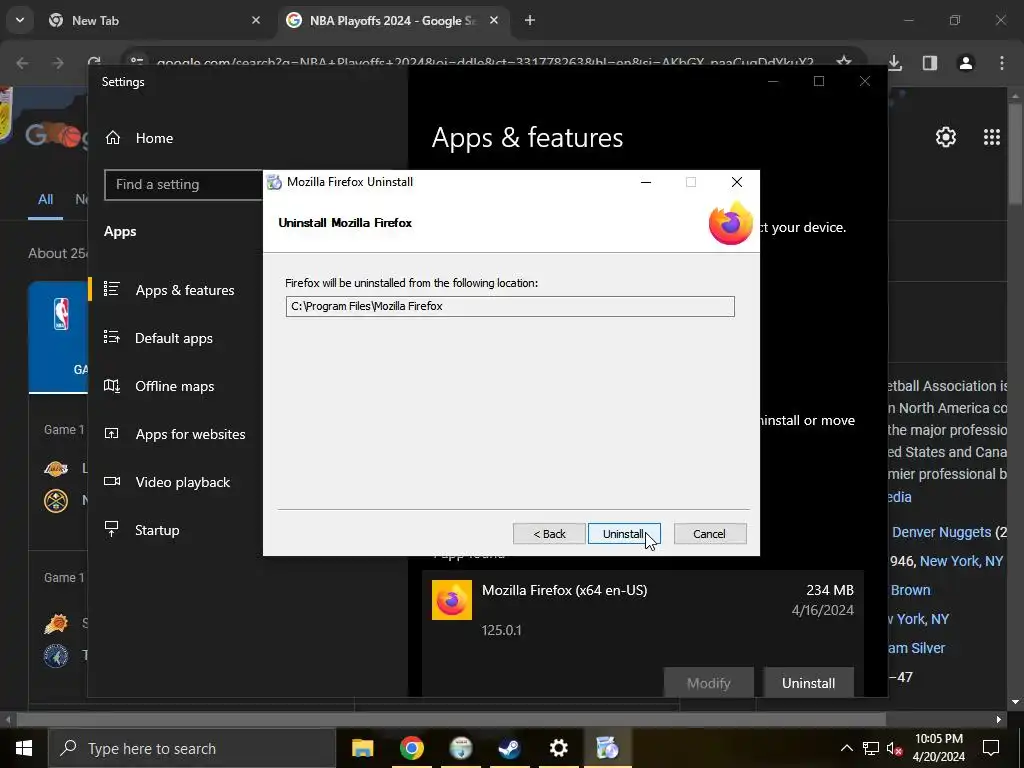Click the Back button in the uninstaller
Screen dimensions: 1024x768
549,534
